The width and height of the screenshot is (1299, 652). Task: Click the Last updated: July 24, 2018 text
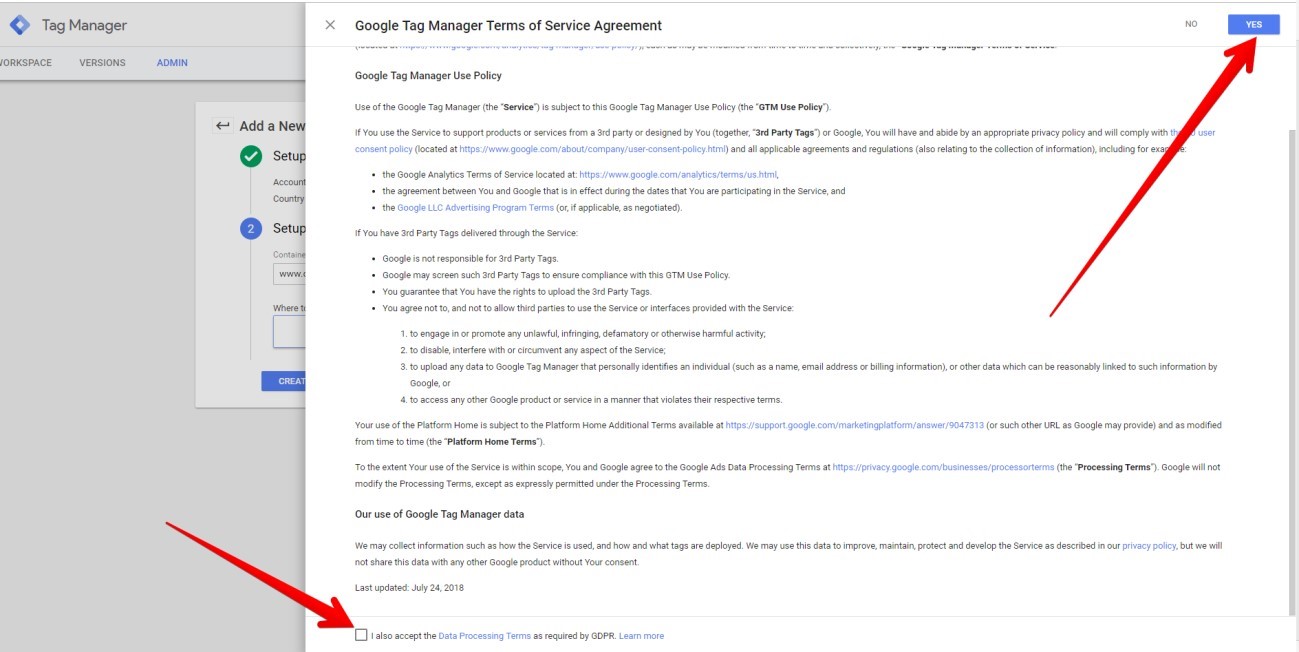tap(409, 587)
